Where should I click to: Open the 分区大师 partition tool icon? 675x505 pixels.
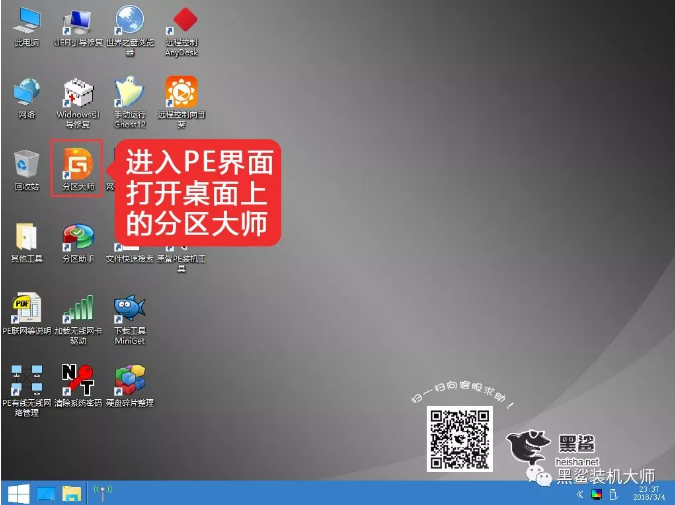coord(77,164)
